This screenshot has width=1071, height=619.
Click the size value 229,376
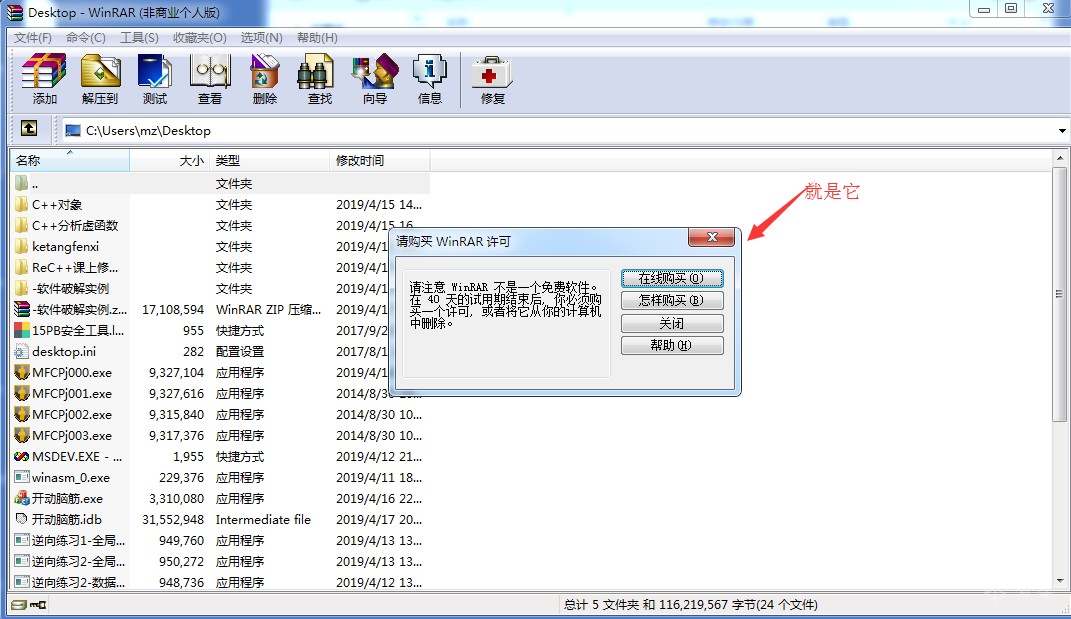182,478
